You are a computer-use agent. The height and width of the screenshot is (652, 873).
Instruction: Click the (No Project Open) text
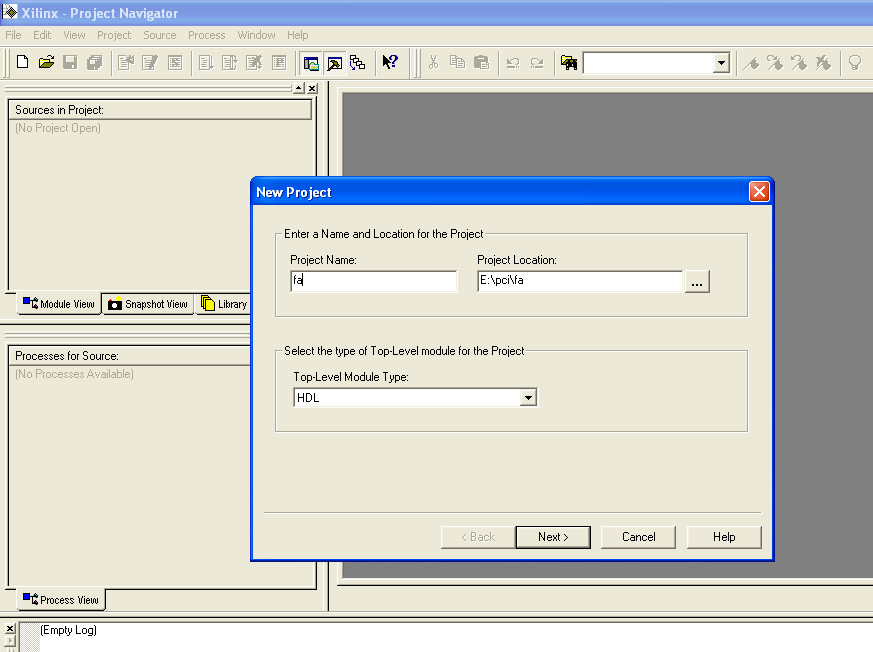58,128
